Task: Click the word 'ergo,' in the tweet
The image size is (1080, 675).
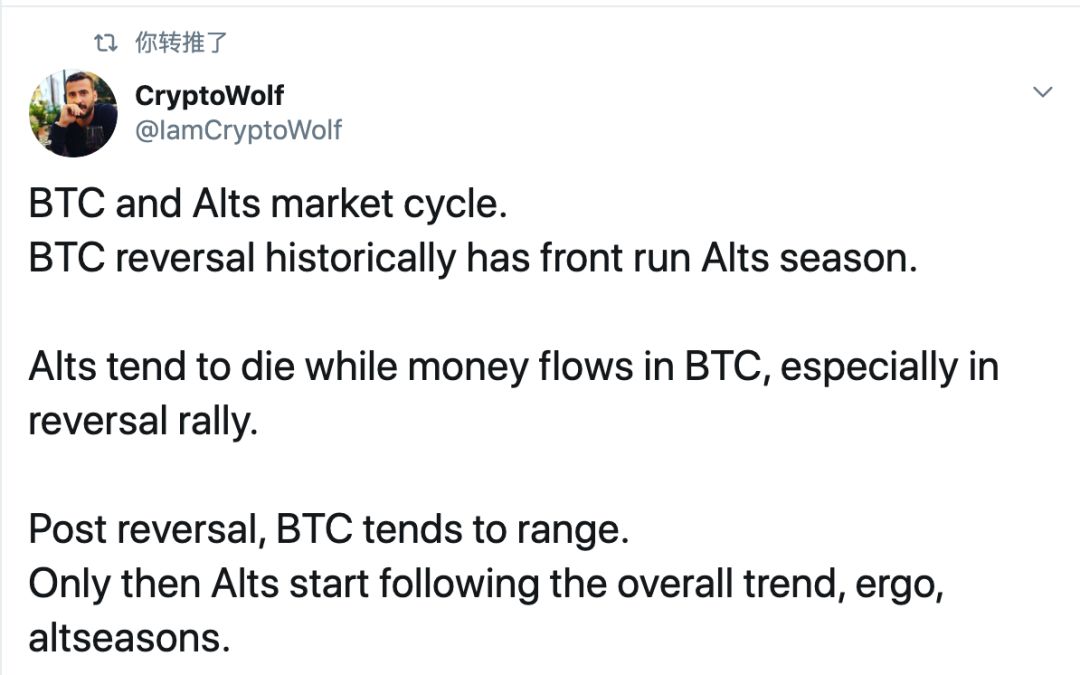Action: pyautogui.click(x=900, y=585)
